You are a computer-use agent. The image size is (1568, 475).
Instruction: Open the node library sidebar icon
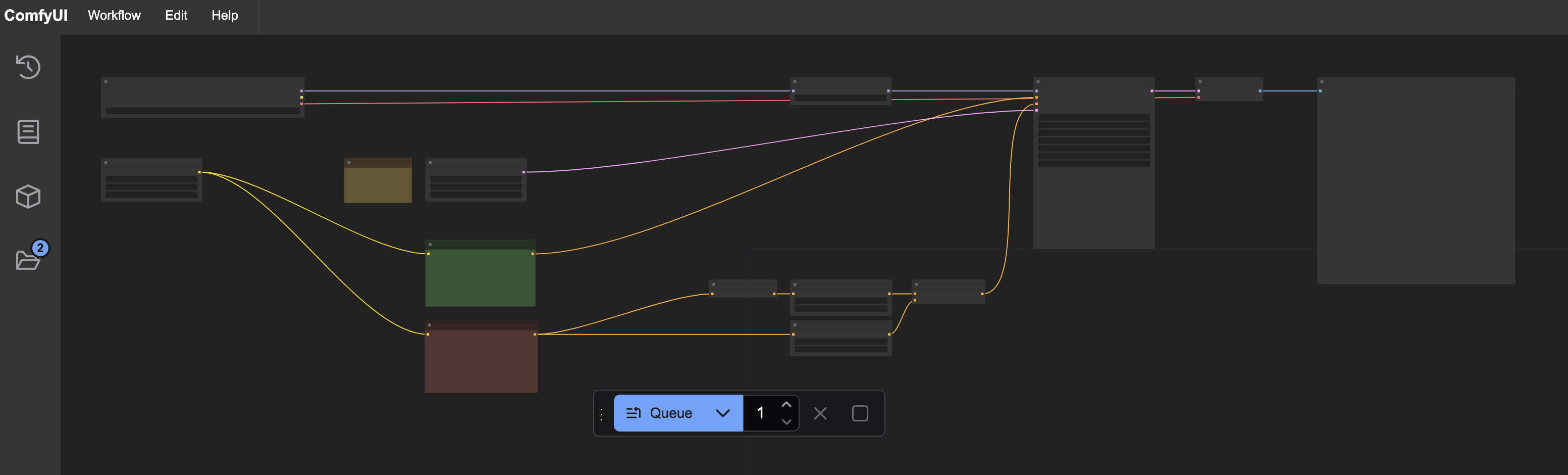[28, 131]
